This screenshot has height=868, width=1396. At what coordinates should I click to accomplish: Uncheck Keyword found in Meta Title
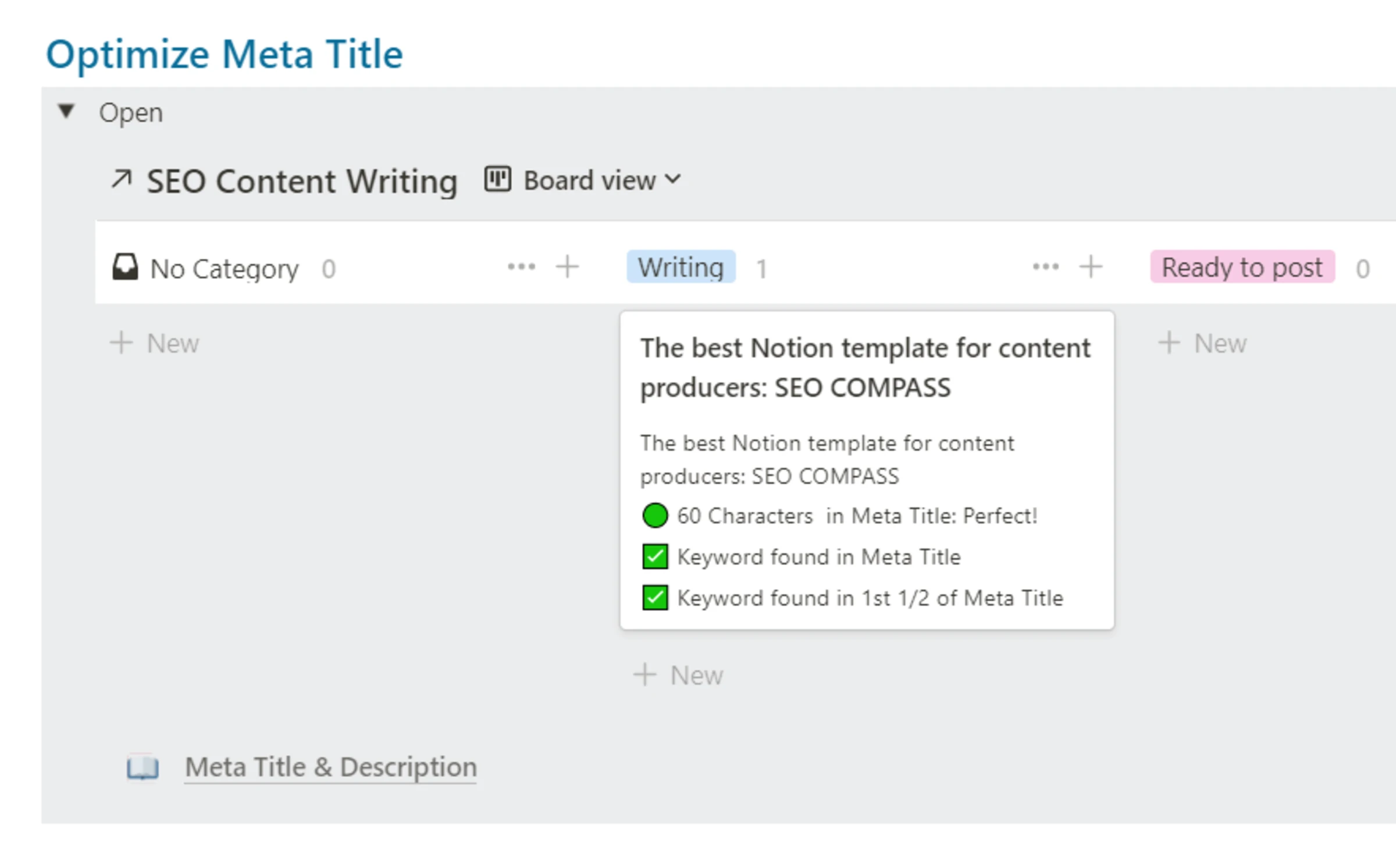click(x=654, y=556)
